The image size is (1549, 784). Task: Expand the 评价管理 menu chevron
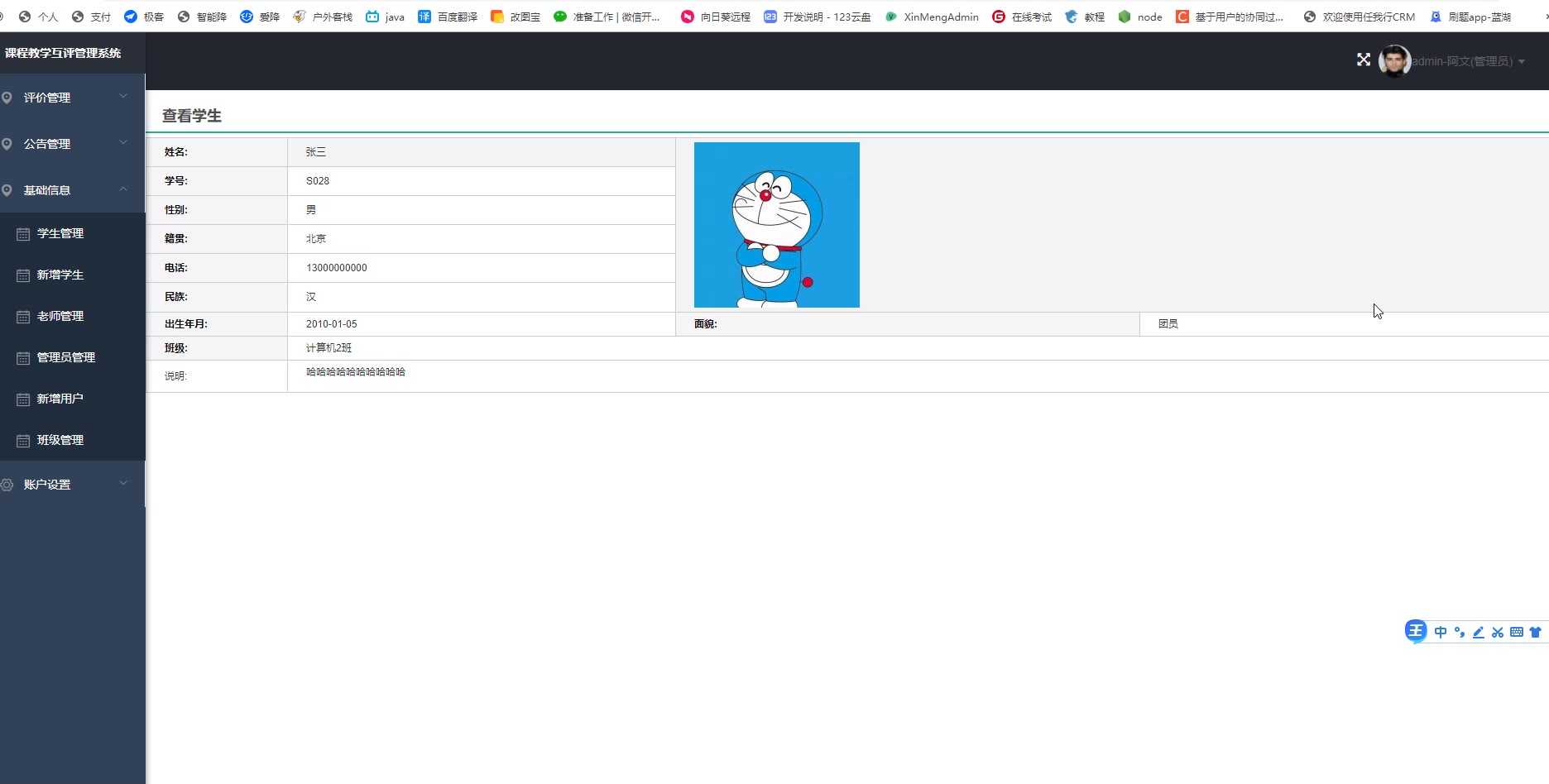coord(123,97)
